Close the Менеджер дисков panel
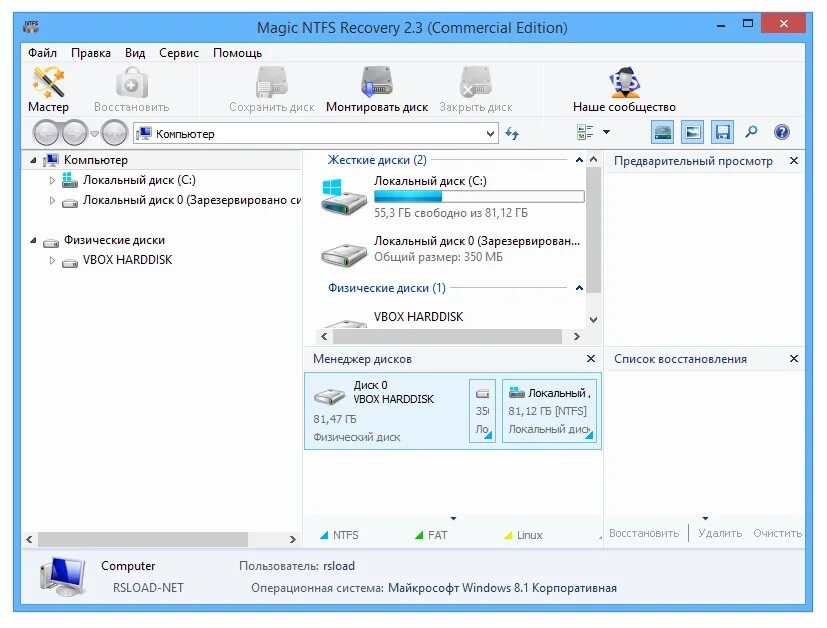 (591, 359)
